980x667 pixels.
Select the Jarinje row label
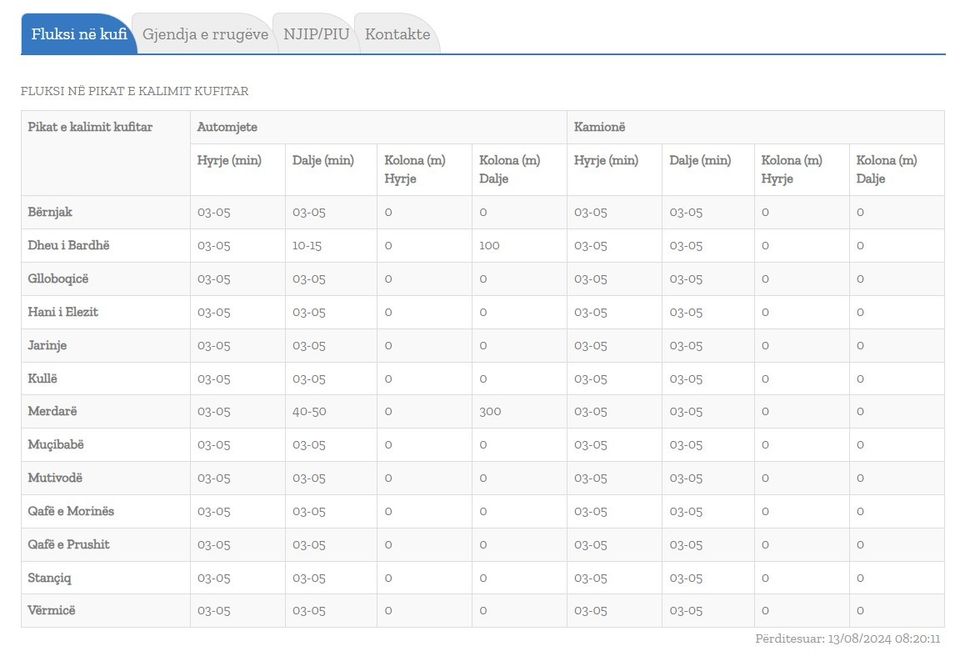click(x=48, y=345)
